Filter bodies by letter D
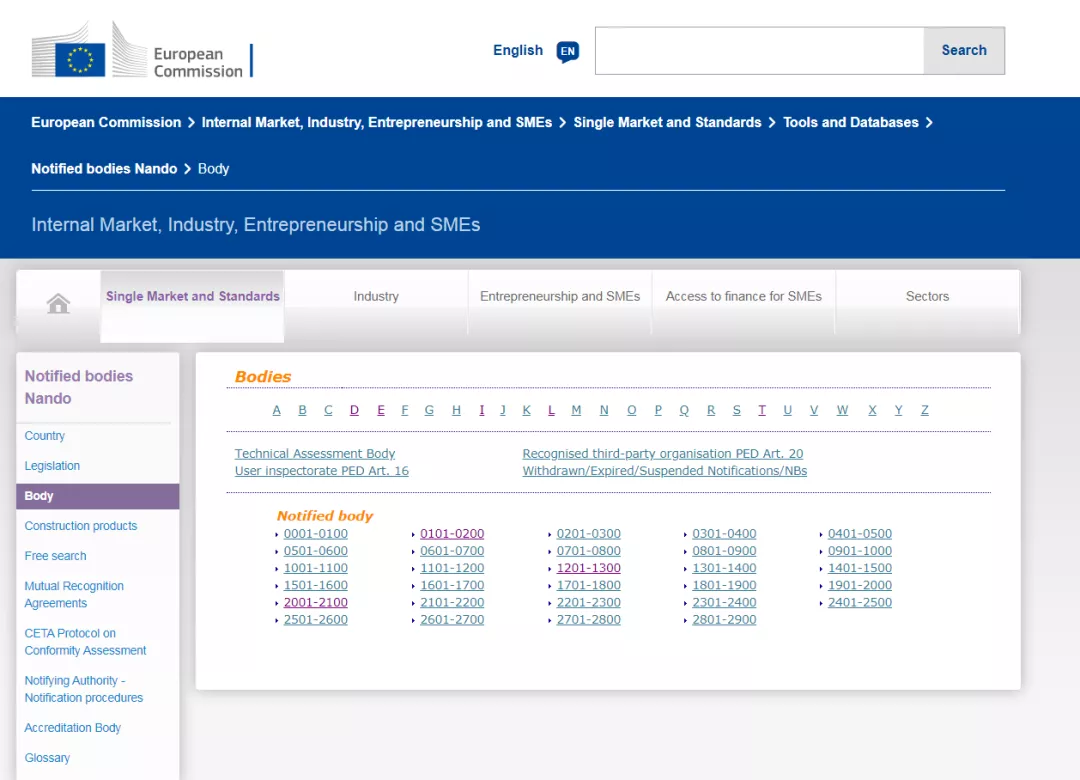The width and height of the screenshot is (1080, 780). tap(354, 410)
